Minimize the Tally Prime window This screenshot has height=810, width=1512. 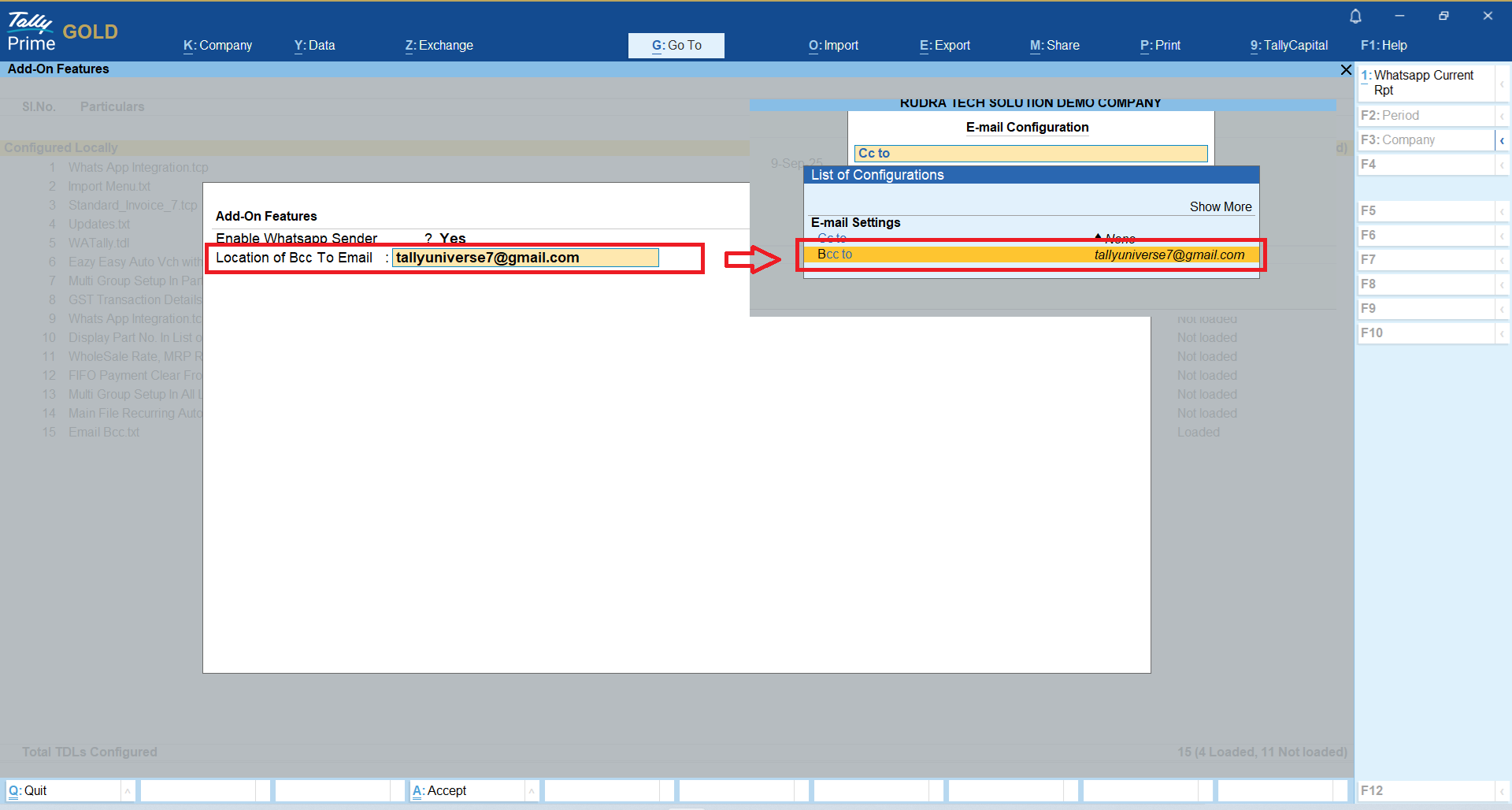(x=1399, y=16)
